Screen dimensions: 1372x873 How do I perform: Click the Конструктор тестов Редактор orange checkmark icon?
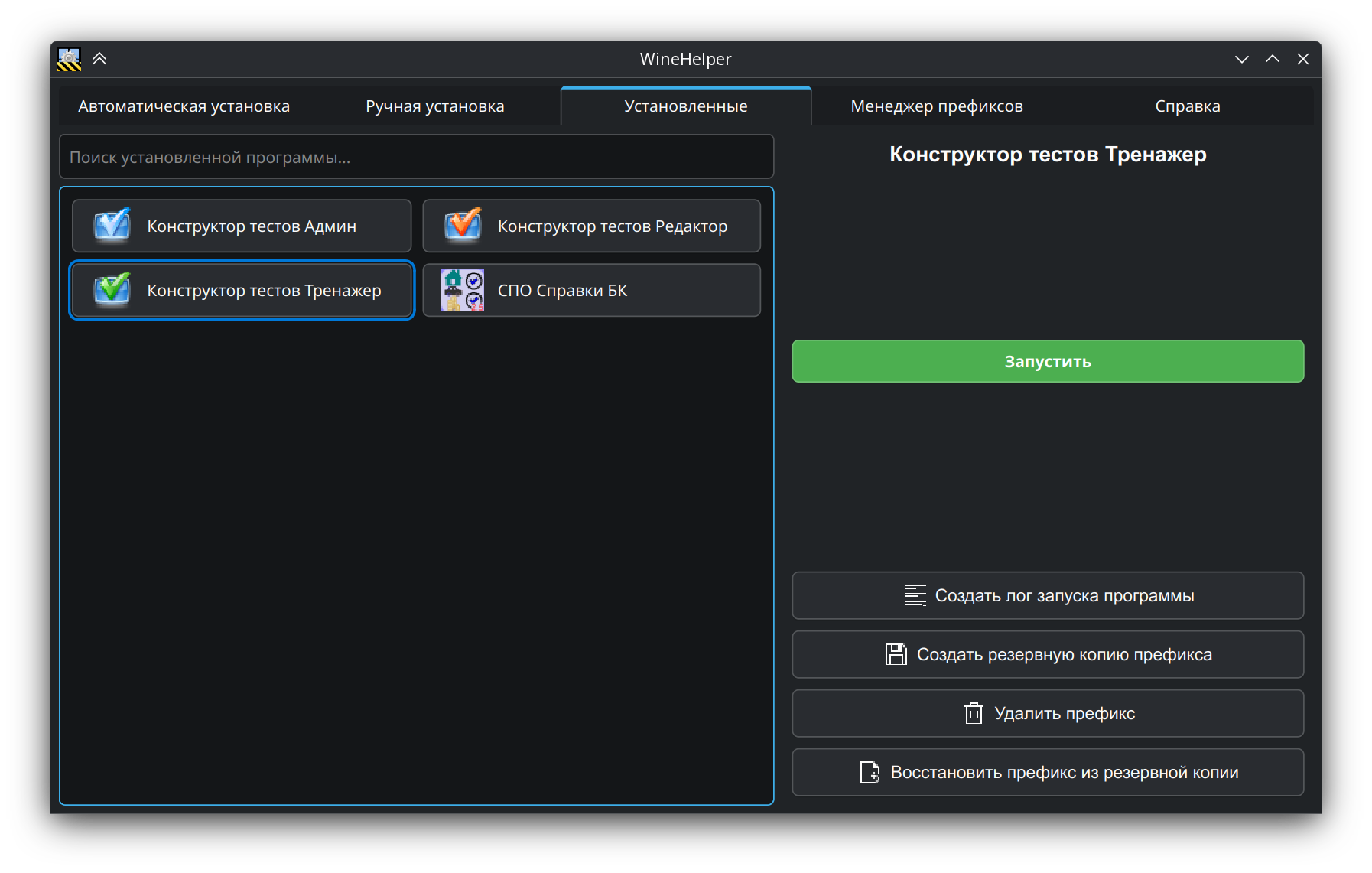463,226
